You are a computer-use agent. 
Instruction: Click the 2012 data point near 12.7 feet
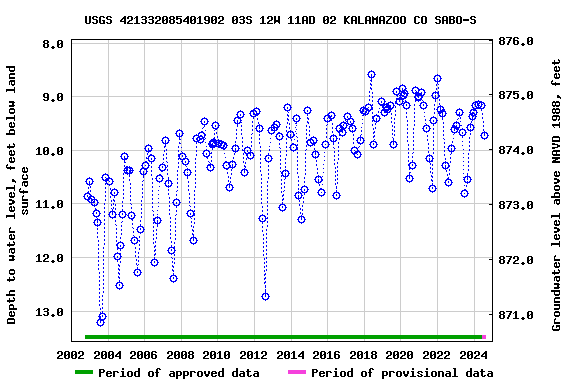266,296
